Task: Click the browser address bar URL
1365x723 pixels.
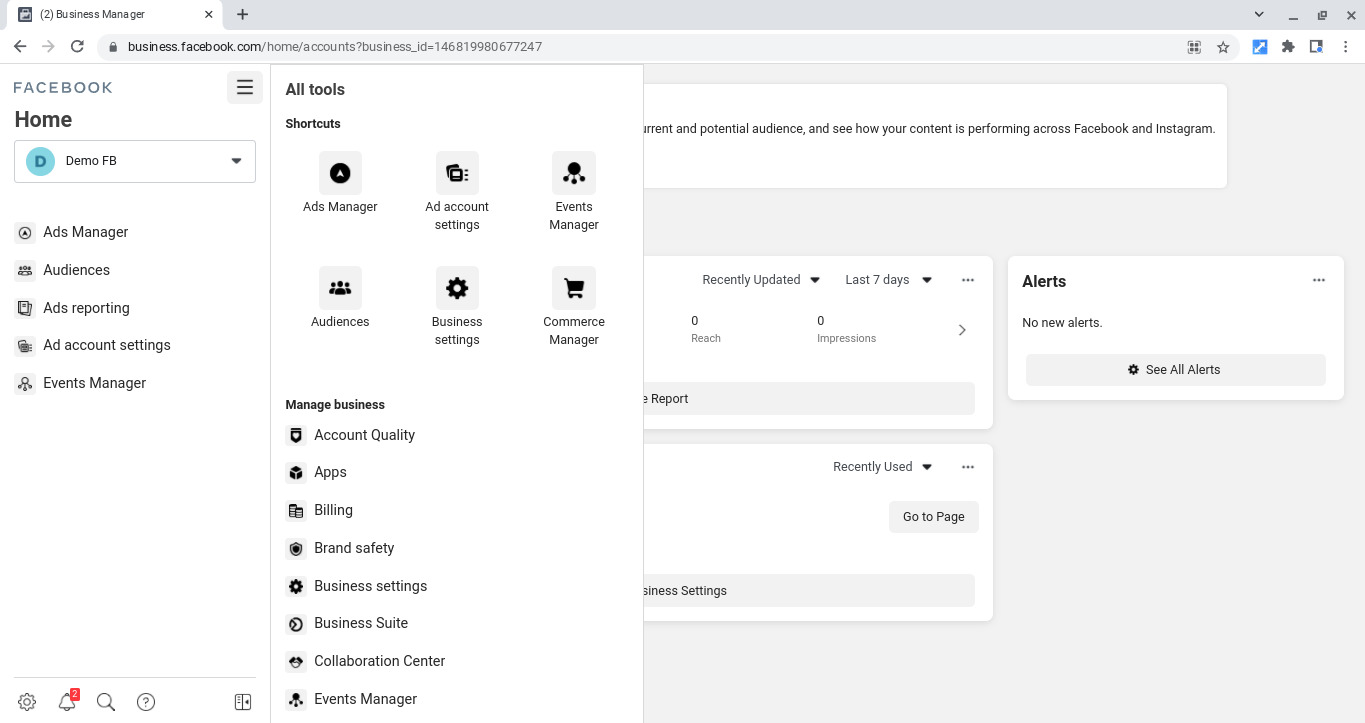Action: point(335,47)
